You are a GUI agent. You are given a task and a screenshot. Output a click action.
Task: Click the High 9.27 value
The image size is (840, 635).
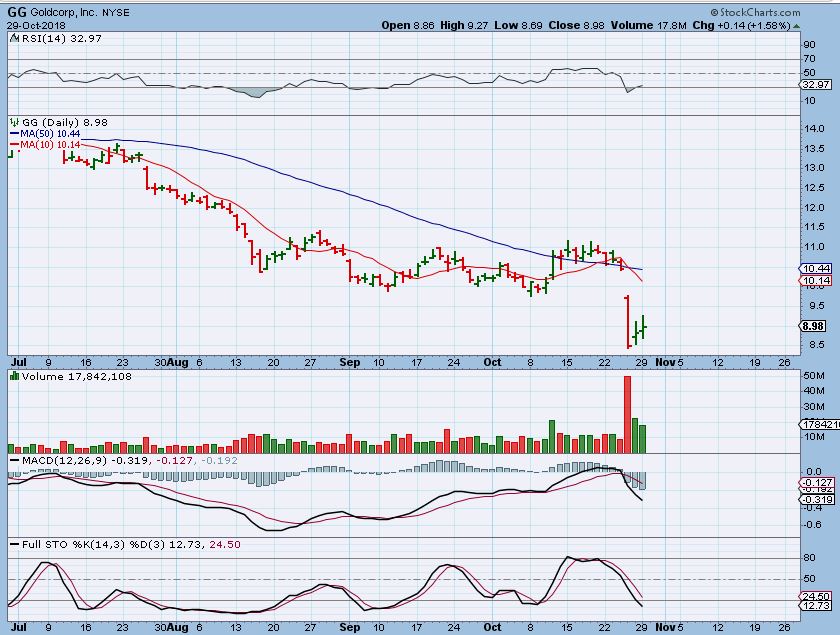pyautogui.click(x=464, y=25)
